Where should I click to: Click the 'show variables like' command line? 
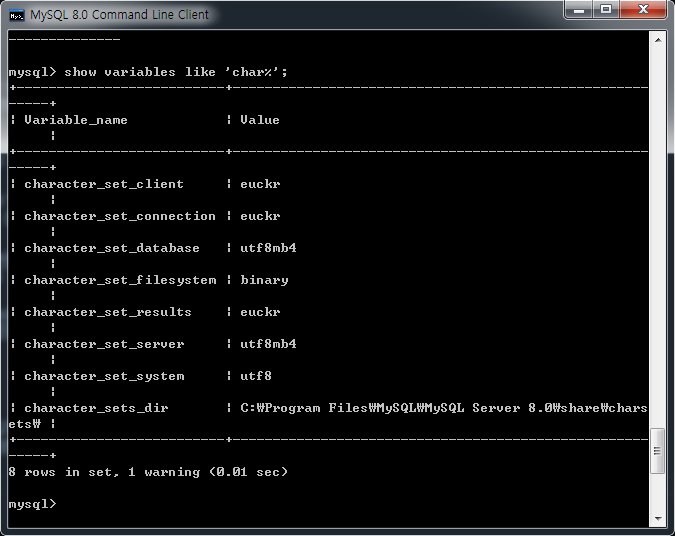pos(148,72)
